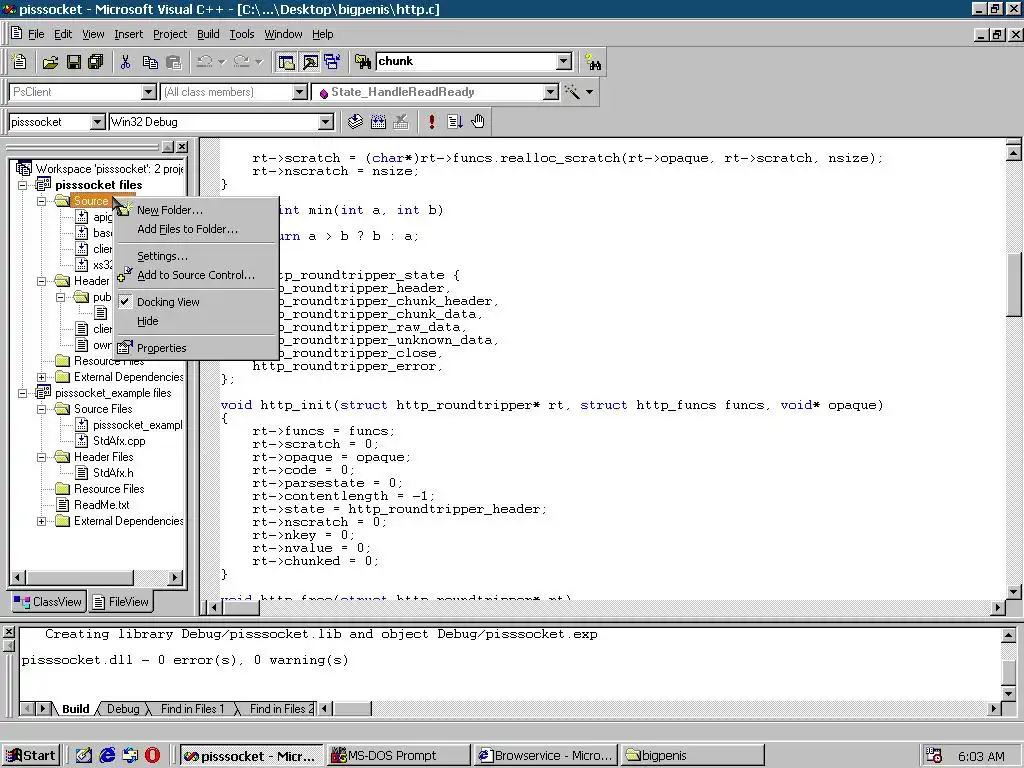
Task: Click the Copy toolbar icon
Action: click(150, 62)
